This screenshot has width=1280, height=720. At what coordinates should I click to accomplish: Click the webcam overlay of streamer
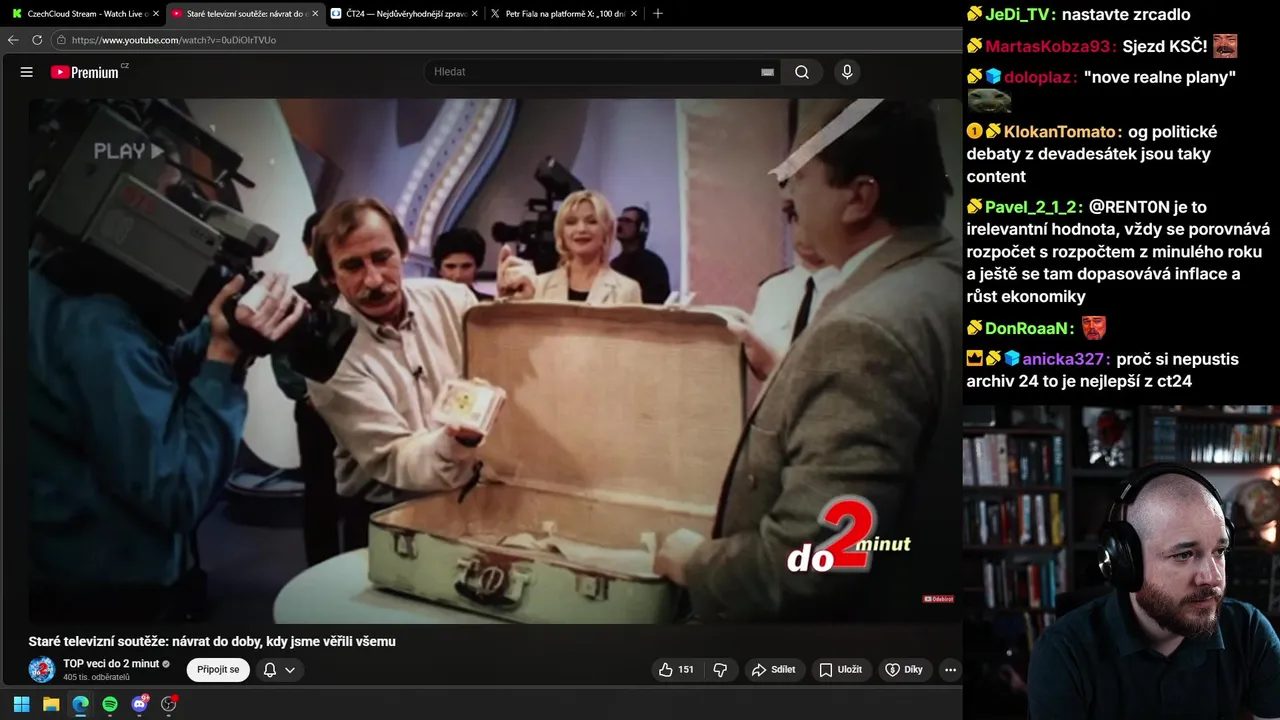(1121, 562)
